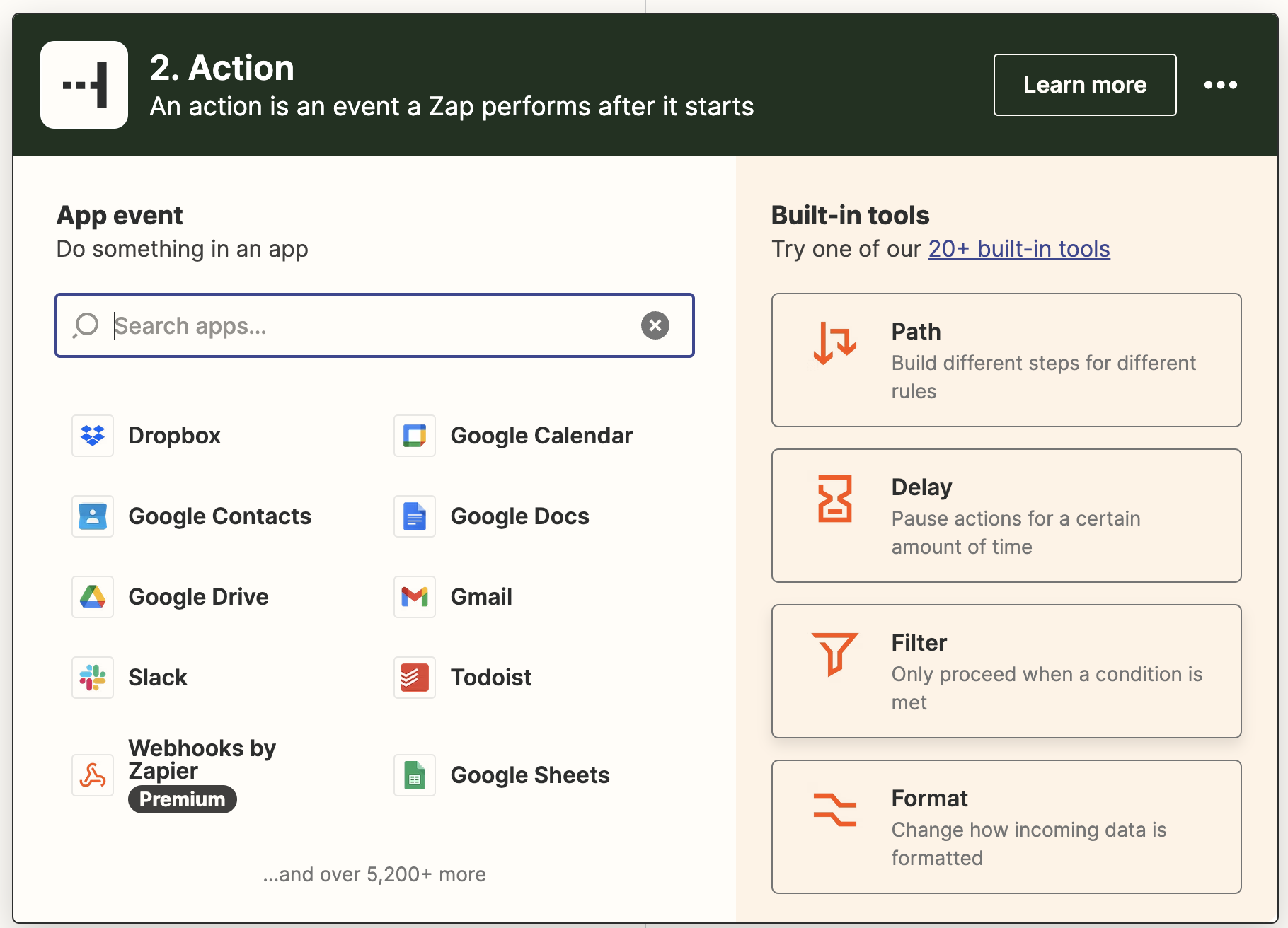
Task: Click the Filter funnel icon
Action: tap(835, 654)
